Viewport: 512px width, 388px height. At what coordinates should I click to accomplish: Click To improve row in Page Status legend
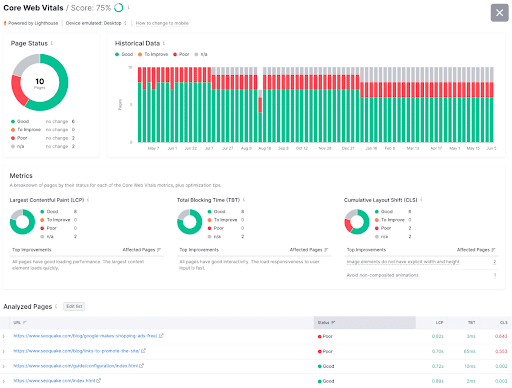[43, 130]
